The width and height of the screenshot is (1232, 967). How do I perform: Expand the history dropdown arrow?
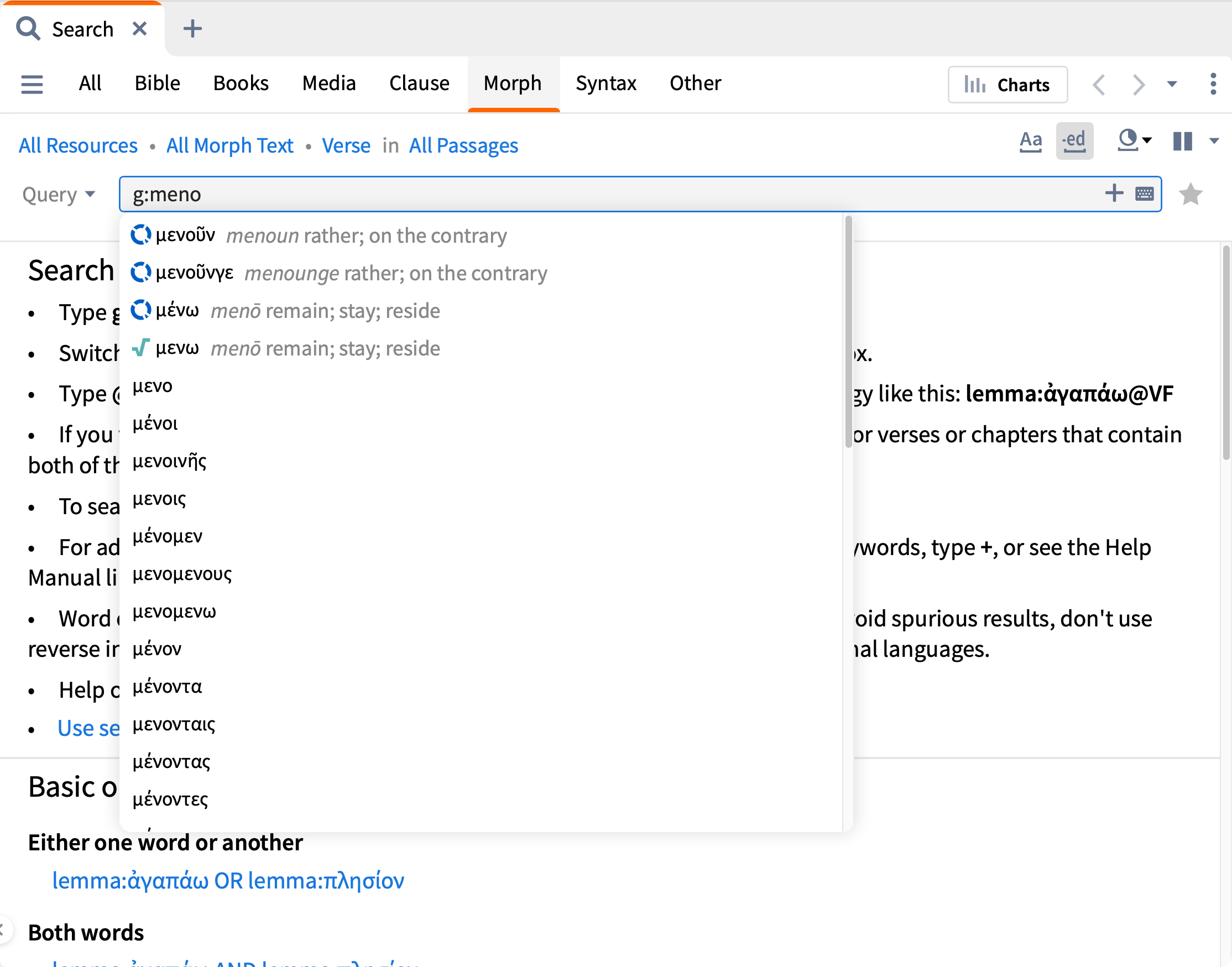pyautogui.click(x=1172, y=85)
